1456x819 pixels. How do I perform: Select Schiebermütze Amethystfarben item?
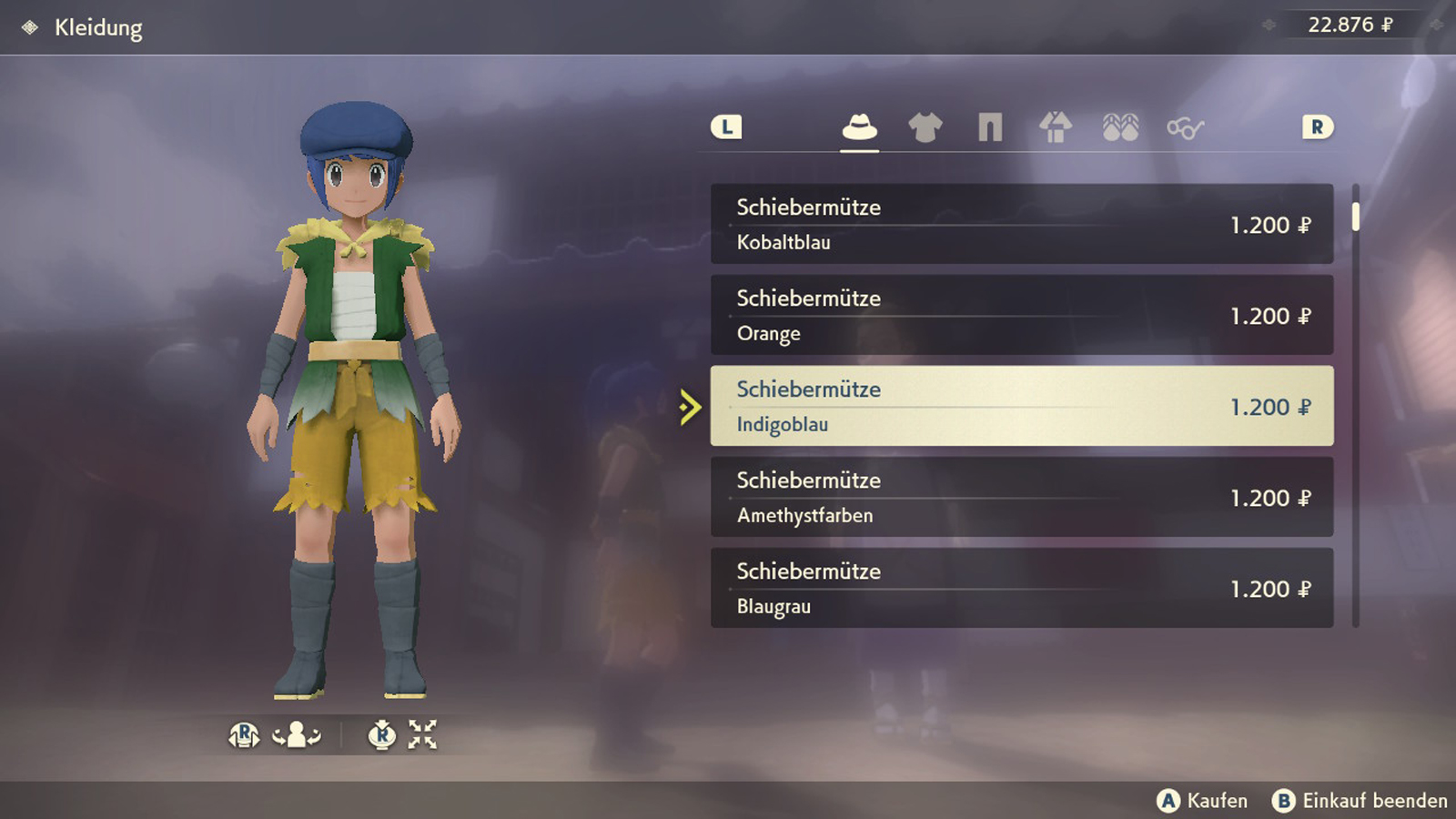pos(1022,497)
